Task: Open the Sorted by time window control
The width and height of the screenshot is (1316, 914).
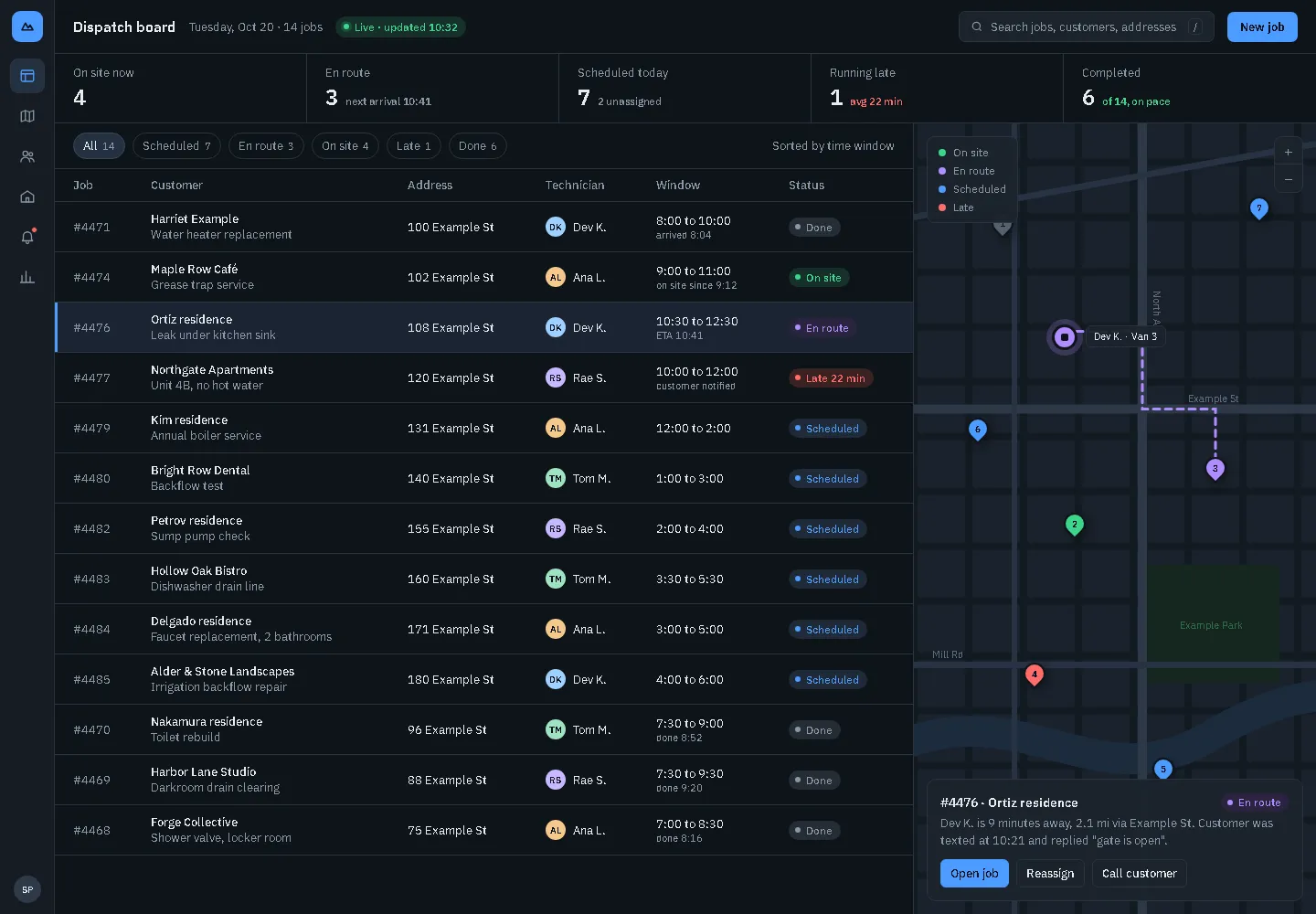Action: [x=833, y=146]
